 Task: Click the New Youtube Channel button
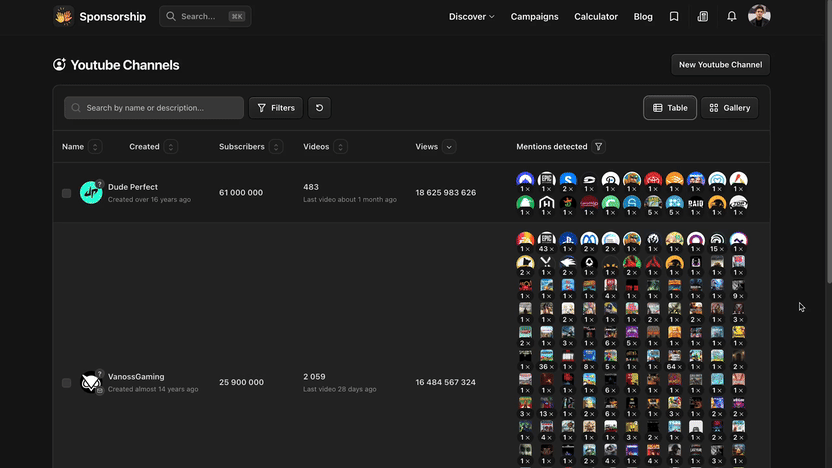tap(721, 65)
